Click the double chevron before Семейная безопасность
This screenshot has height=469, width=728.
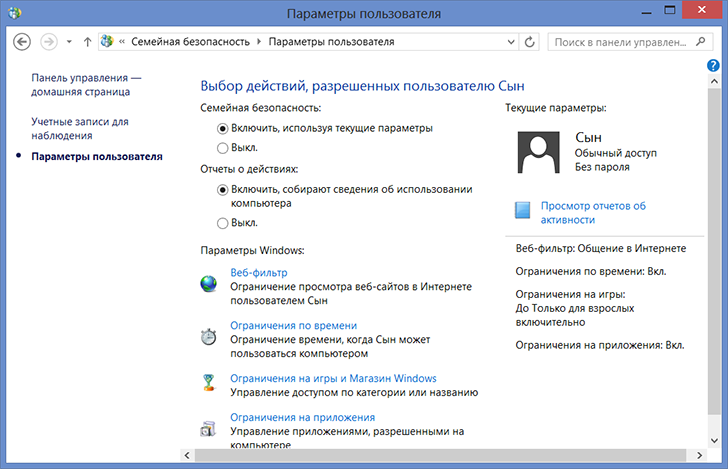[122, 42]
